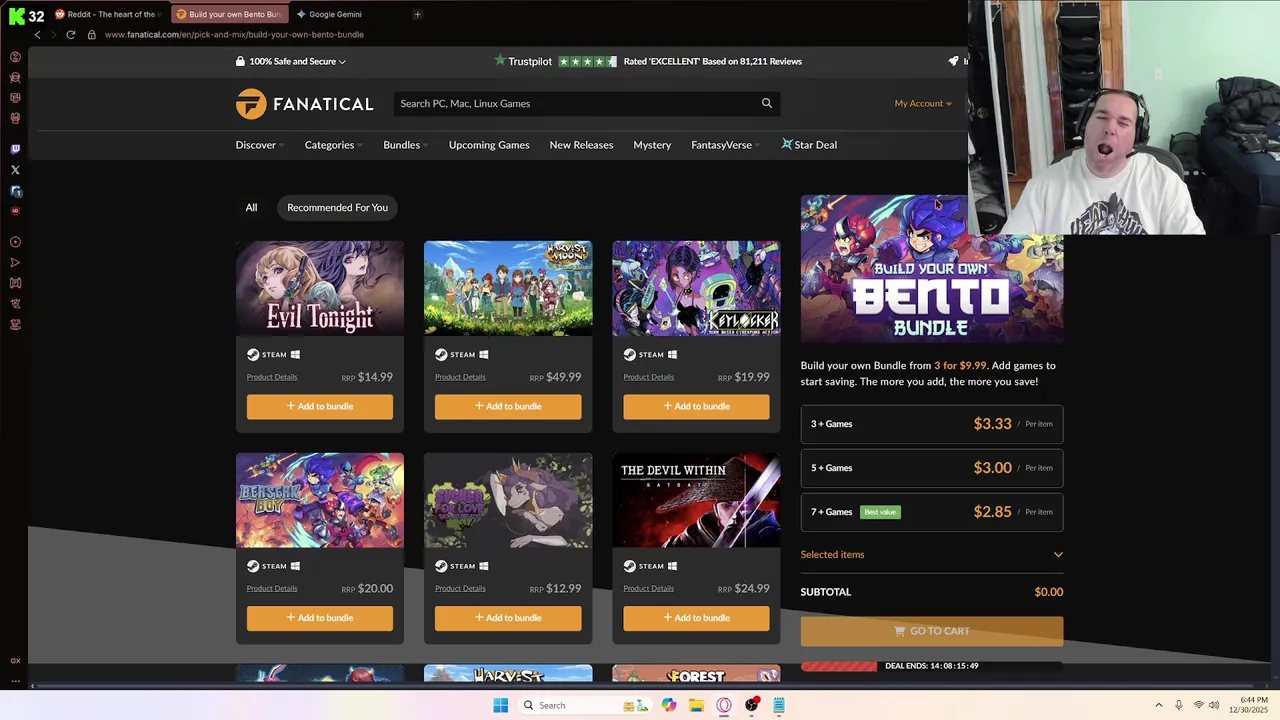Image resolution: width=1280 pixels, height=720 pixels.
Task: Expand the Bundles menu
Action: pos(406,145)
